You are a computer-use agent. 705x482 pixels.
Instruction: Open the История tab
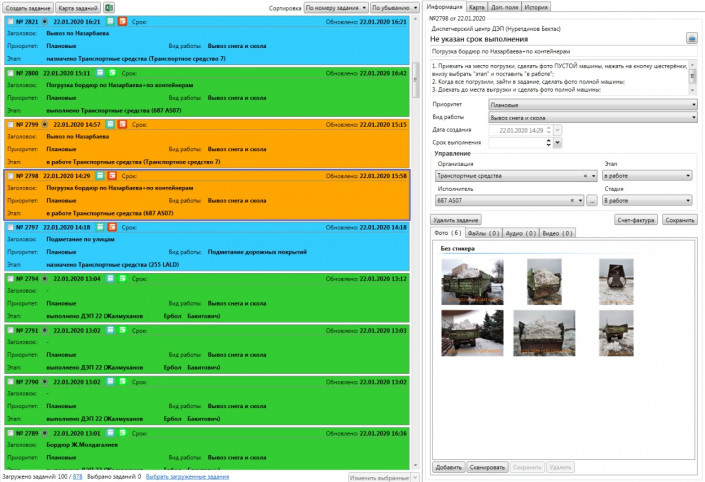536,7
